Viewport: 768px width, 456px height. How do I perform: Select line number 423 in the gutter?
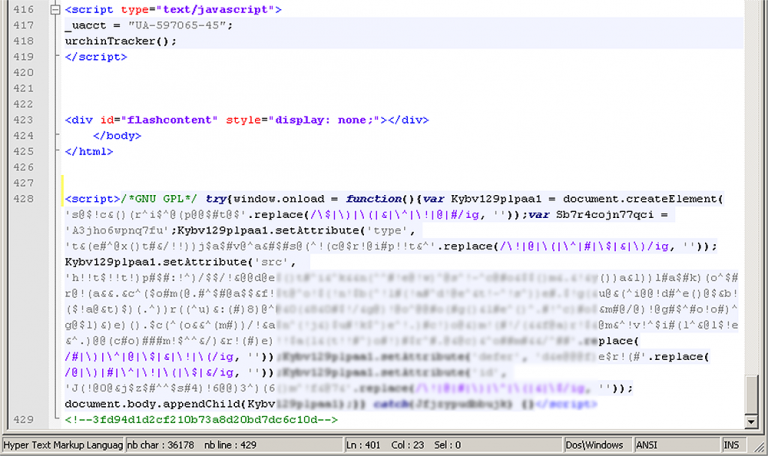[20, 120]
